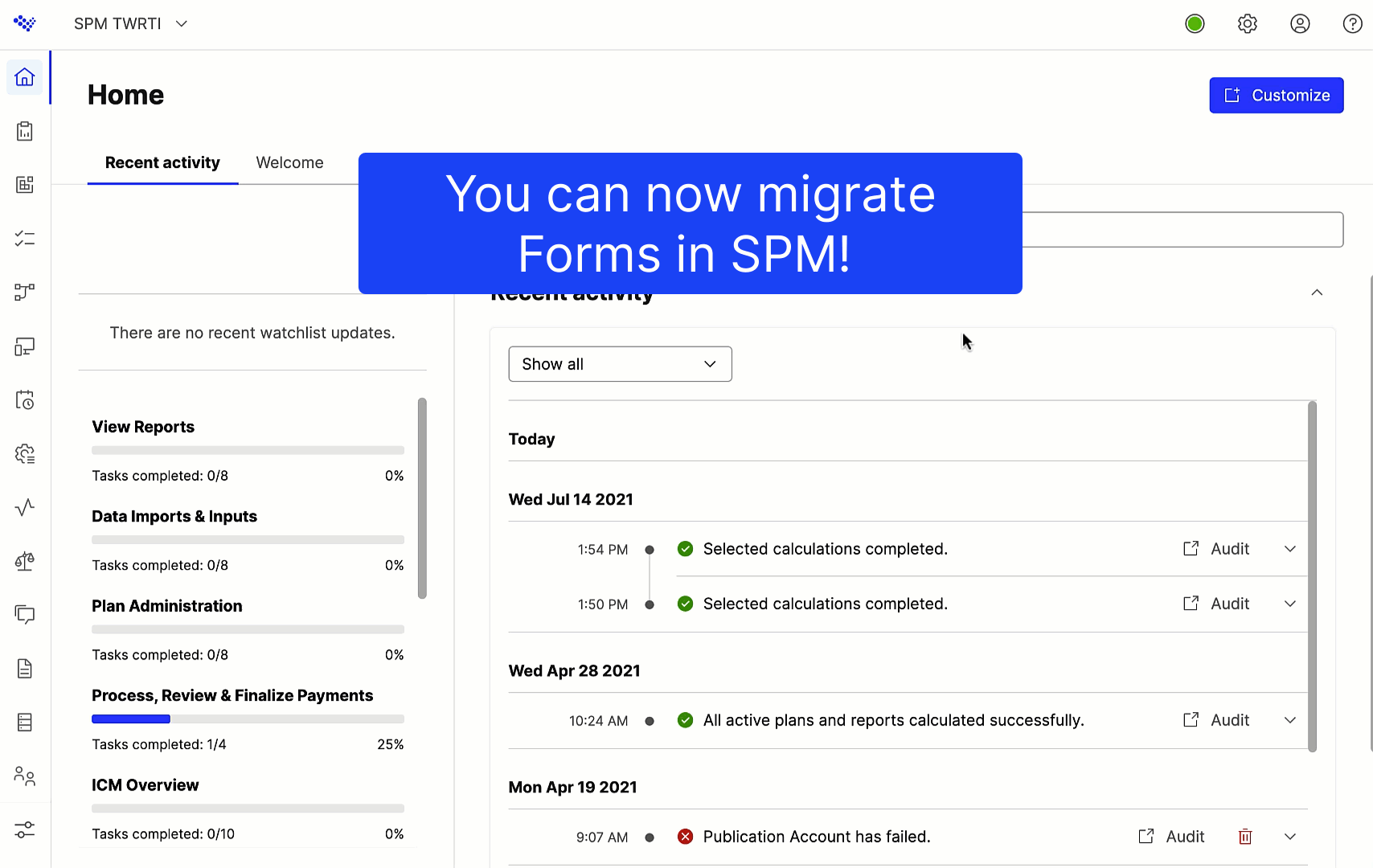
Task: Open the clipboard tasks icon in sidebar
Action: pyautogui.click(x=24, y=130)
